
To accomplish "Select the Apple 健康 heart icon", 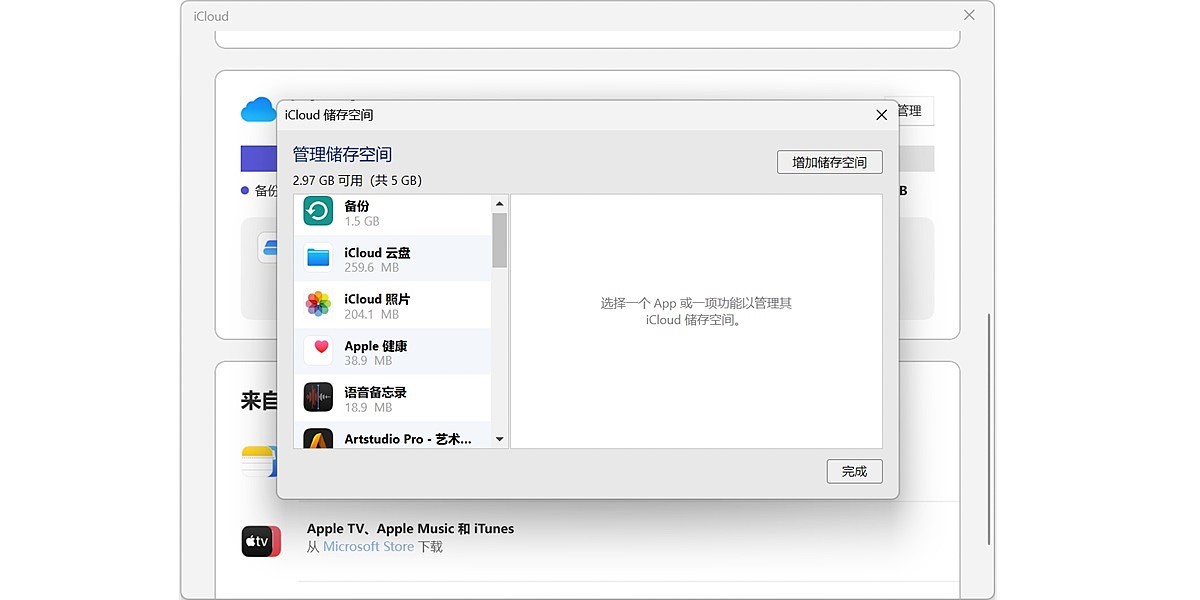I will pyautogui.click(x=316, y=351).
